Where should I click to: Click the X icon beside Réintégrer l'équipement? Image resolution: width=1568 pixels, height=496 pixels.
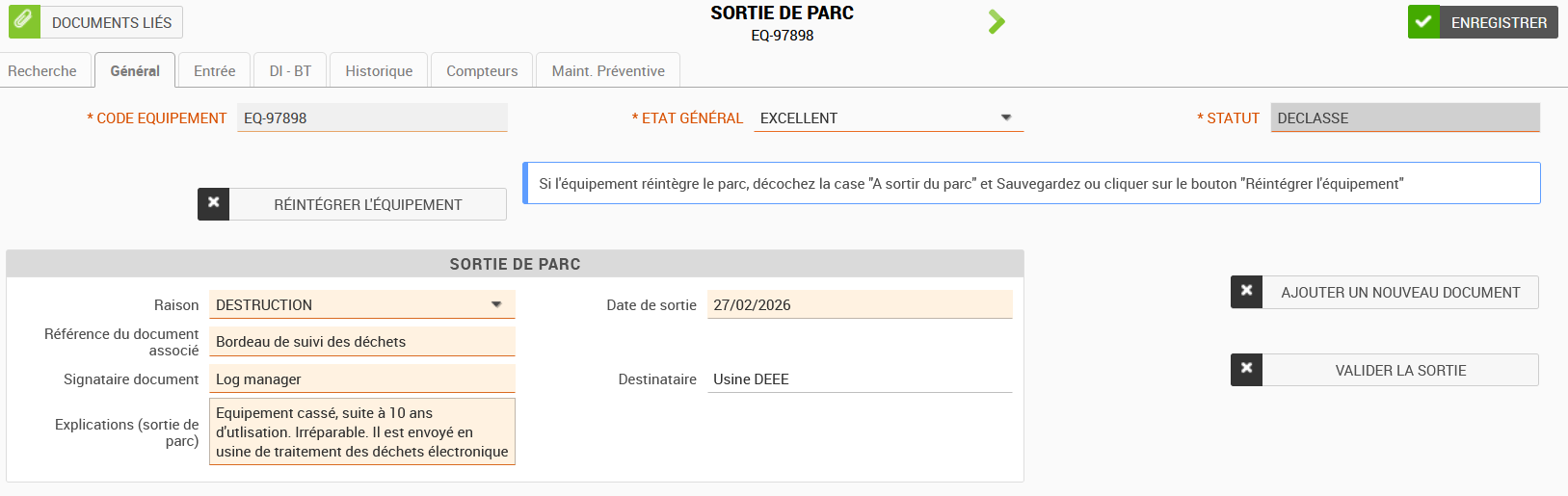point(214,203)
